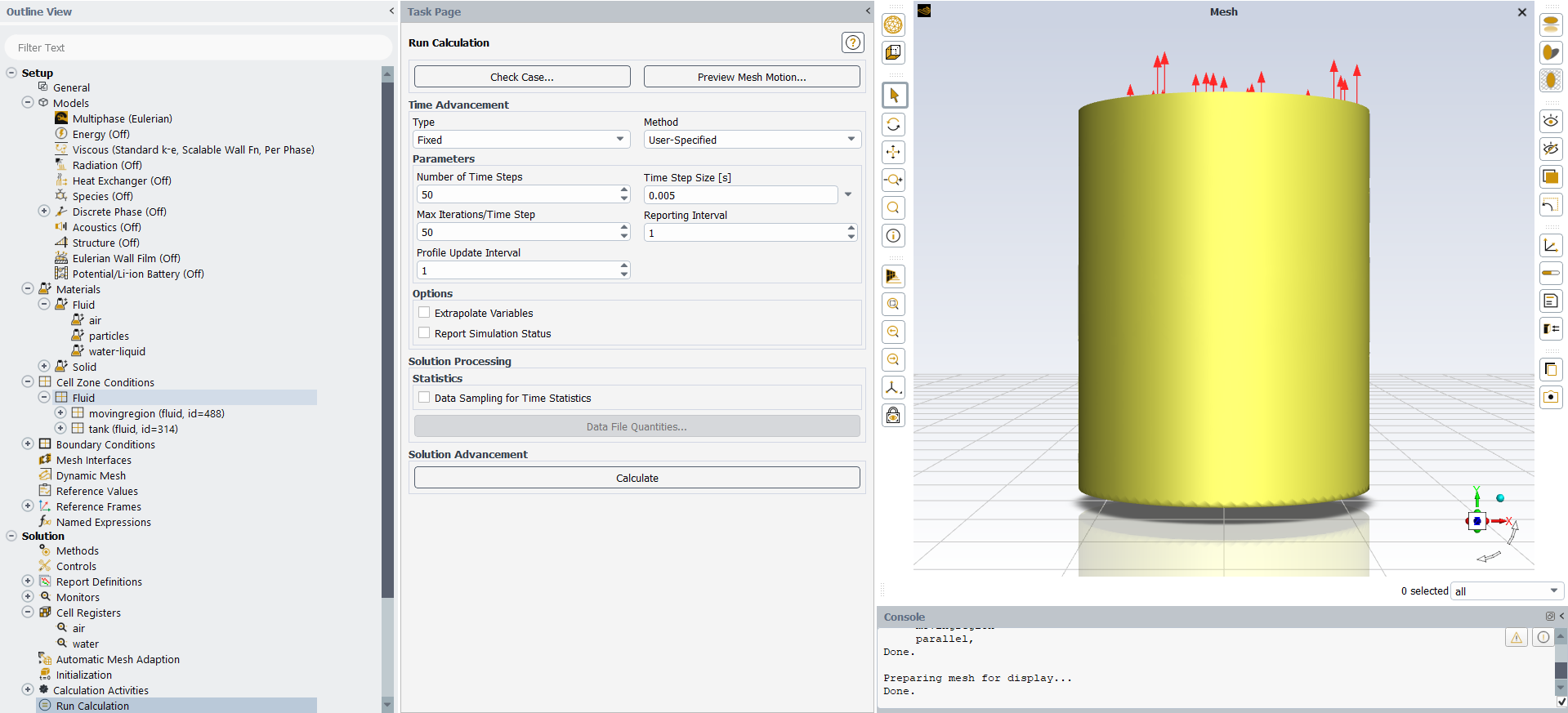Select the arrow pointer tool in viewport toolbar
Viewport: 1568px width, 713px height.
(x=894, y=96)
